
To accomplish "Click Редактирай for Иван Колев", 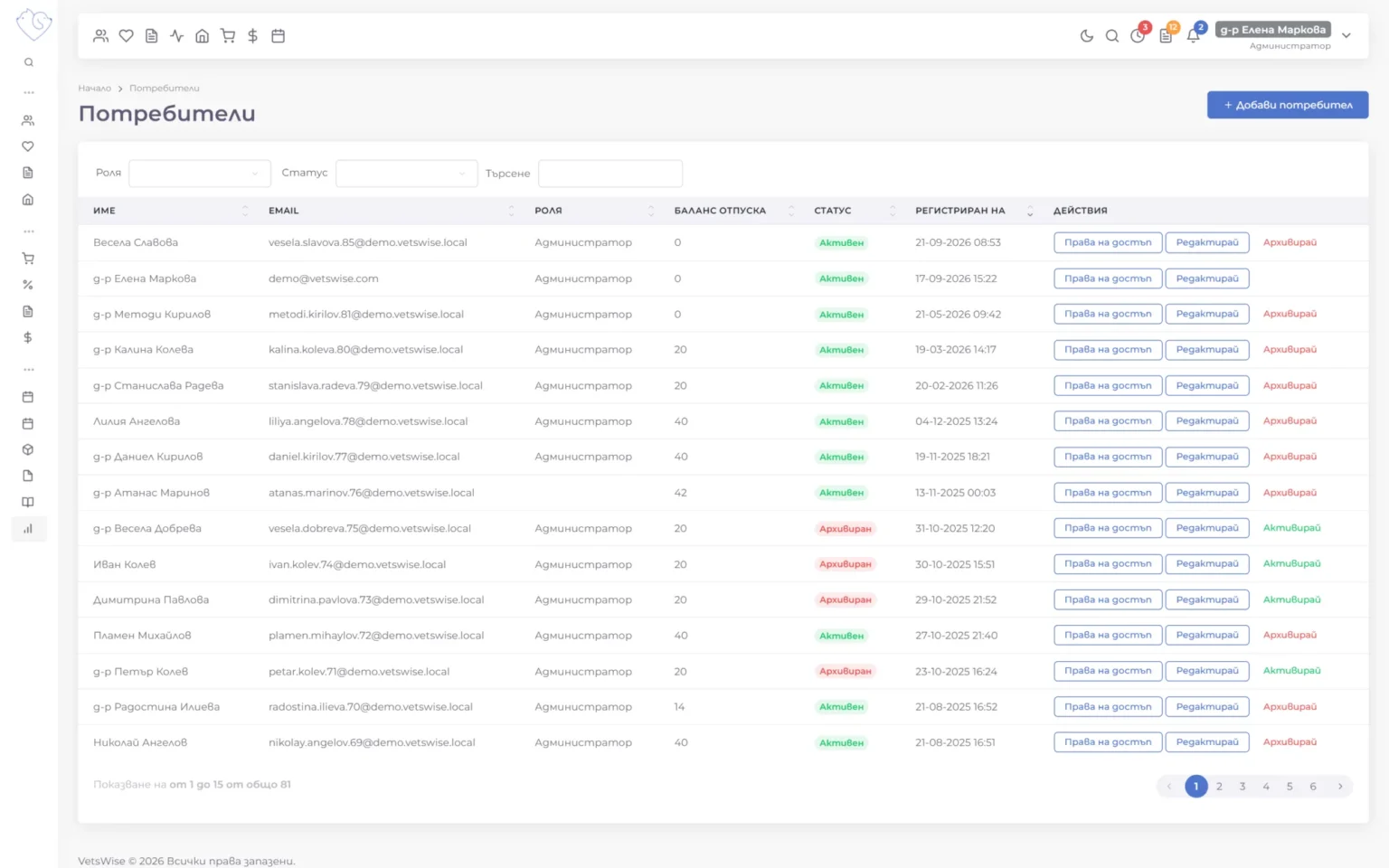I will click(x=1207, y=564).
